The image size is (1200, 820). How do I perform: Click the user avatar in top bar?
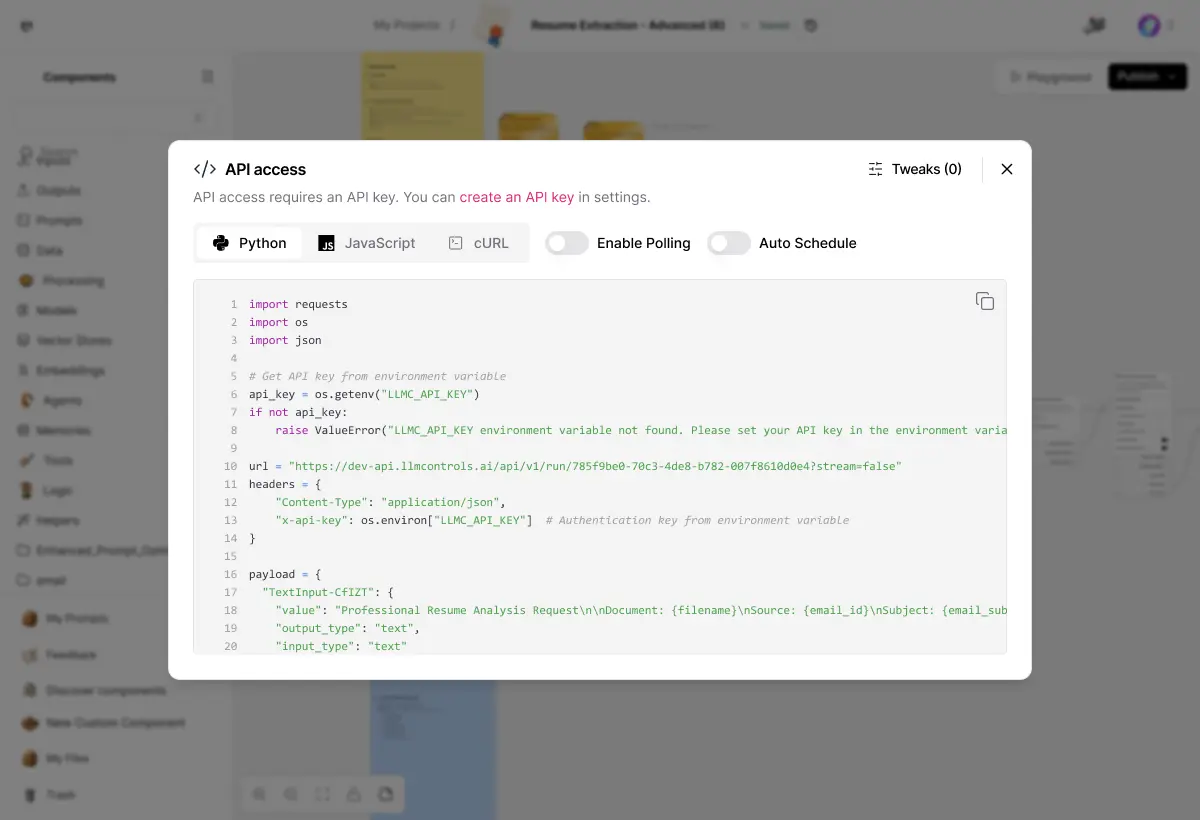[1149, 26]
